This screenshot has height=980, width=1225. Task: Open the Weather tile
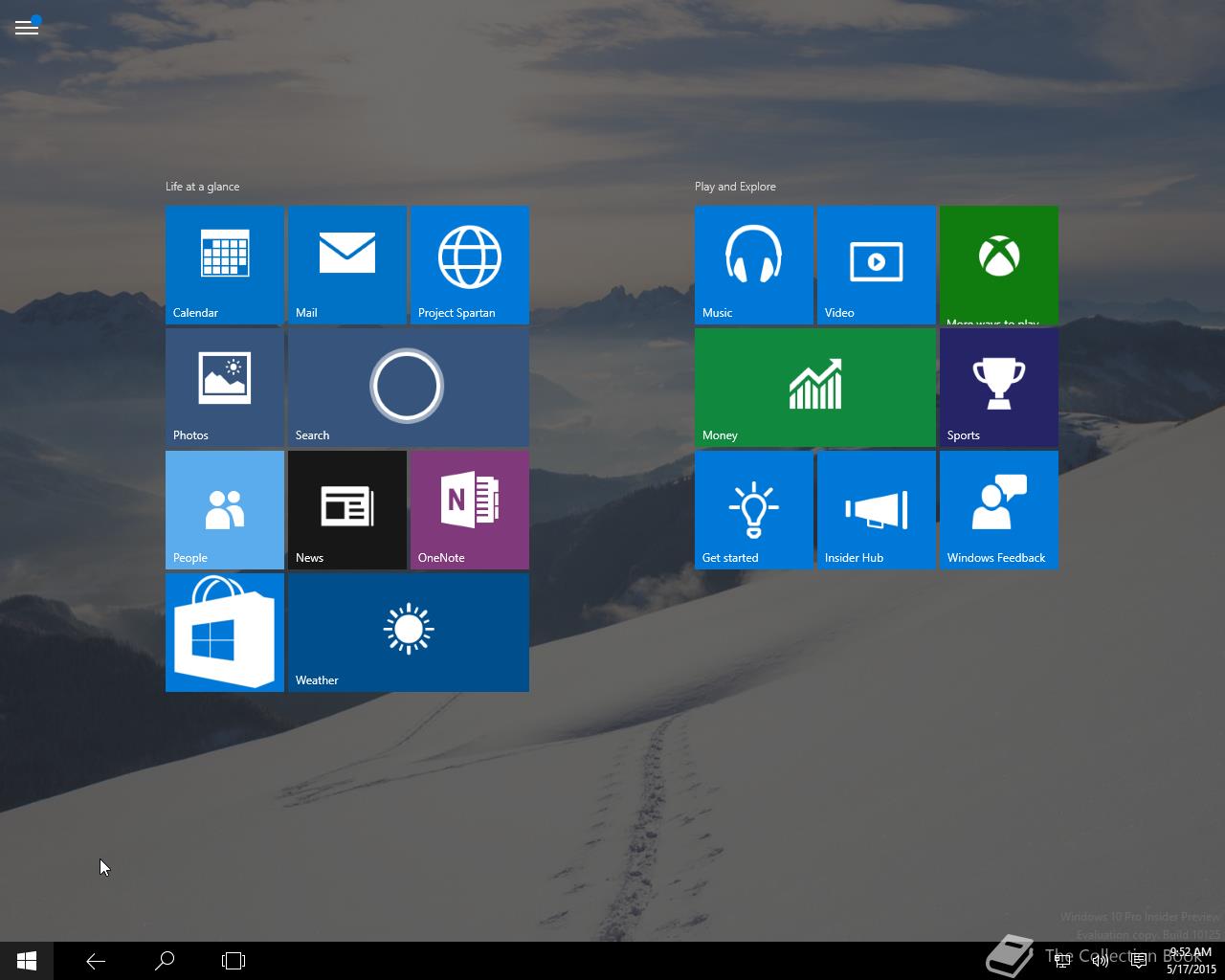click(x=409, y=633)
